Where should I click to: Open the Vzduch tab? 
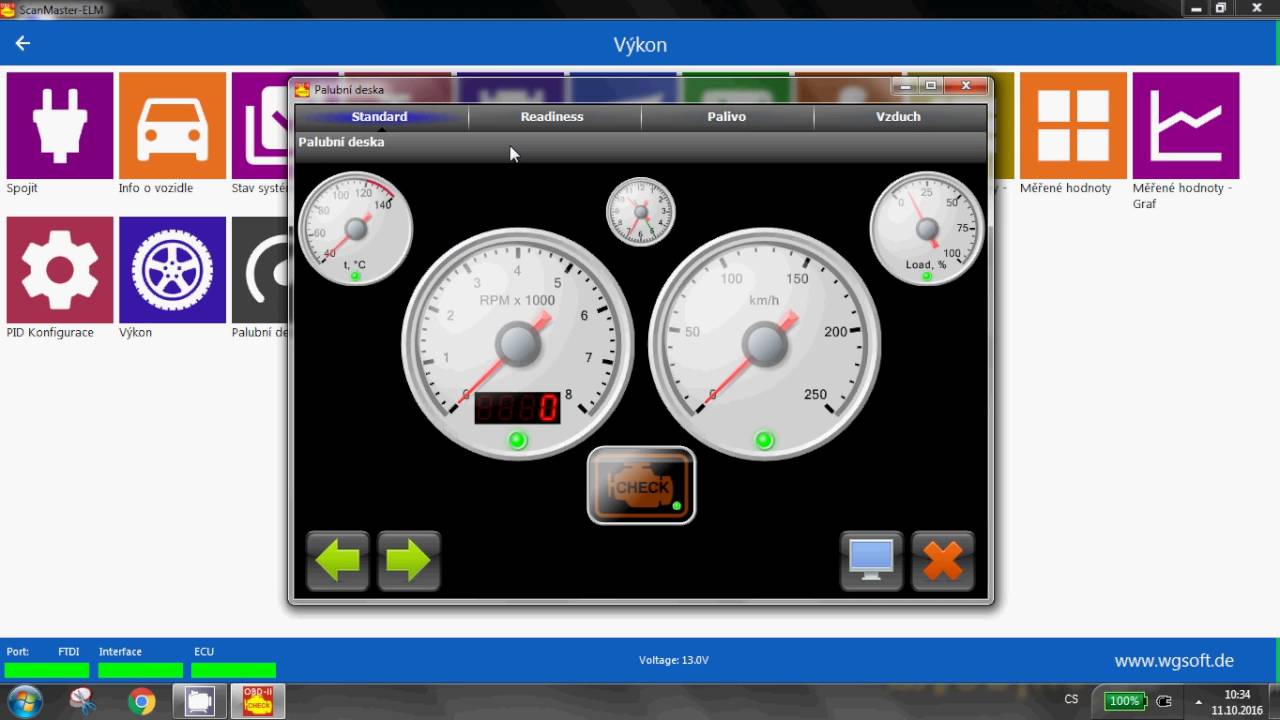(x=898, y=117)
